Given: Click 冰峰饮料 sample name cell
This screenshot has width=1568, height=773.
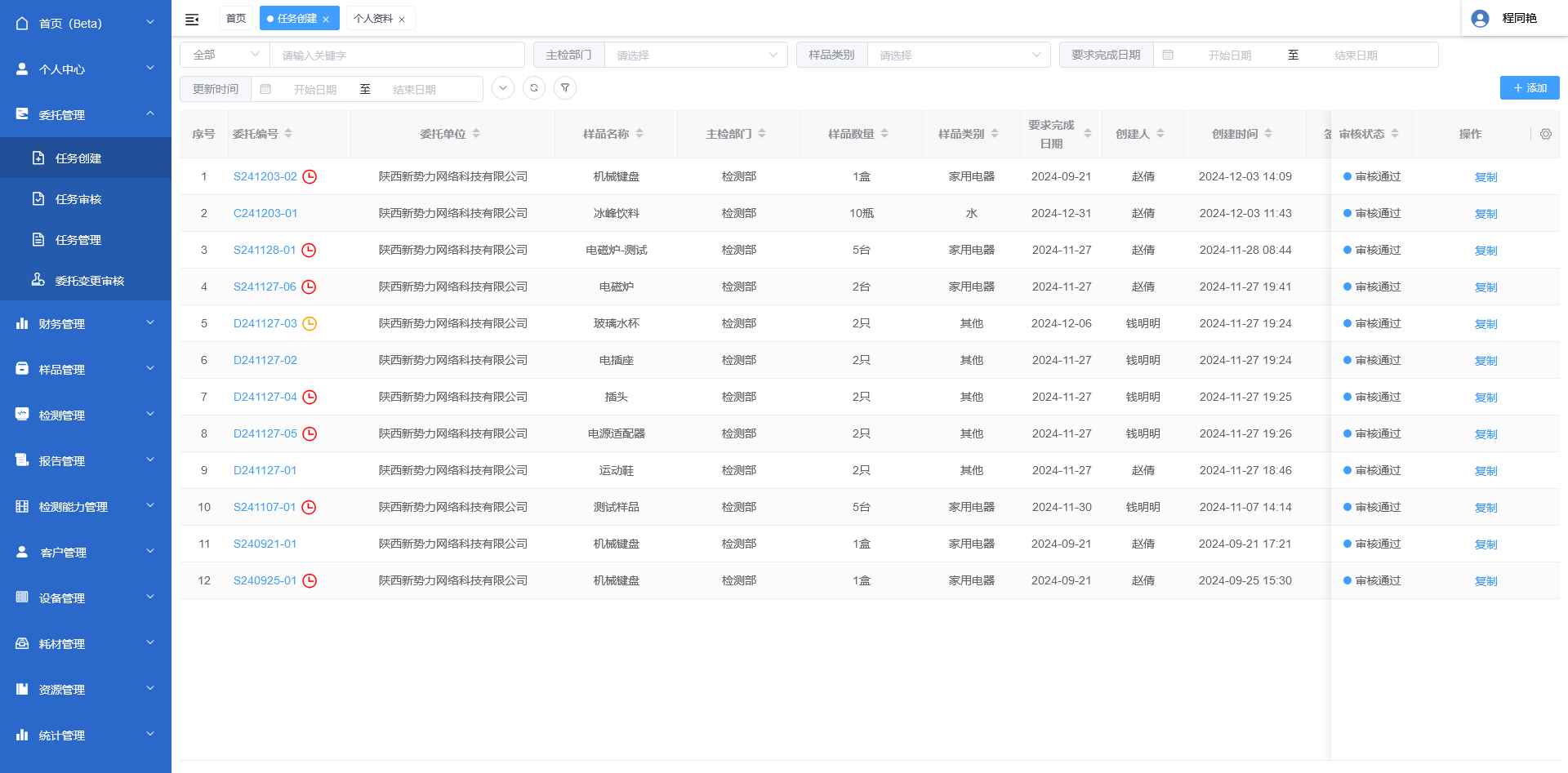Looking at the screenshot, I should [617, 213].
